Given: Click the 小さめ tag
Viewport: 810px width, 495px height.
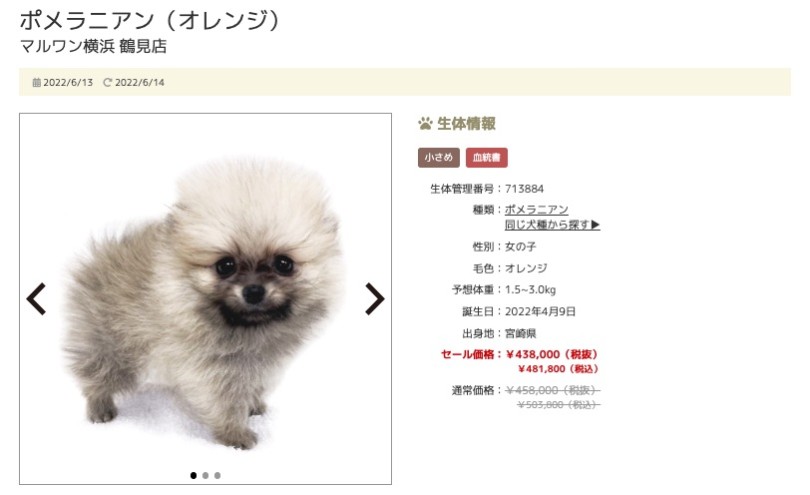Looking at the screenshot, I should click(x=439, y=158).
